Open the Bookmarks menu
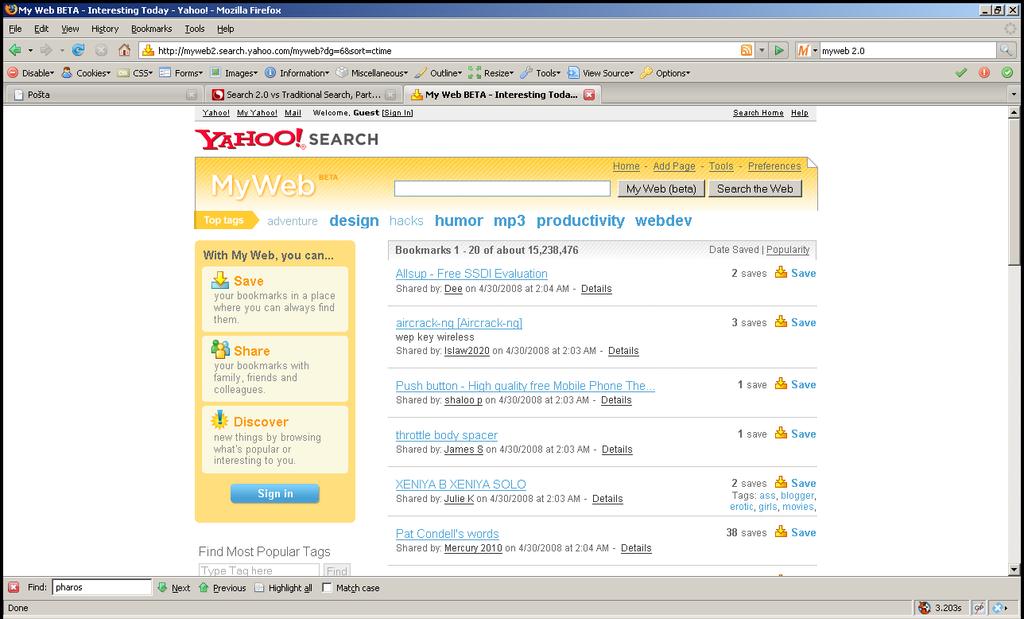This screenshot has width=1024, height=619. pyautogui.click(x=152, y=29)
